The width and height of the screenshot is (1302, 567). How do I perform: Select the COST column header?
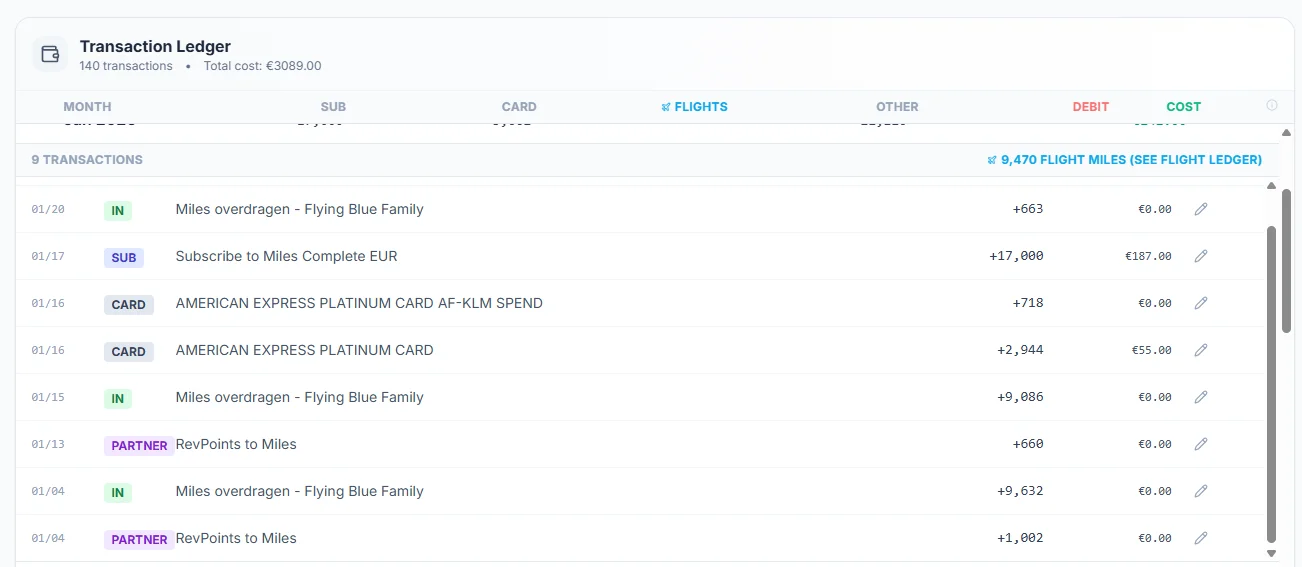pos(1184,107)
